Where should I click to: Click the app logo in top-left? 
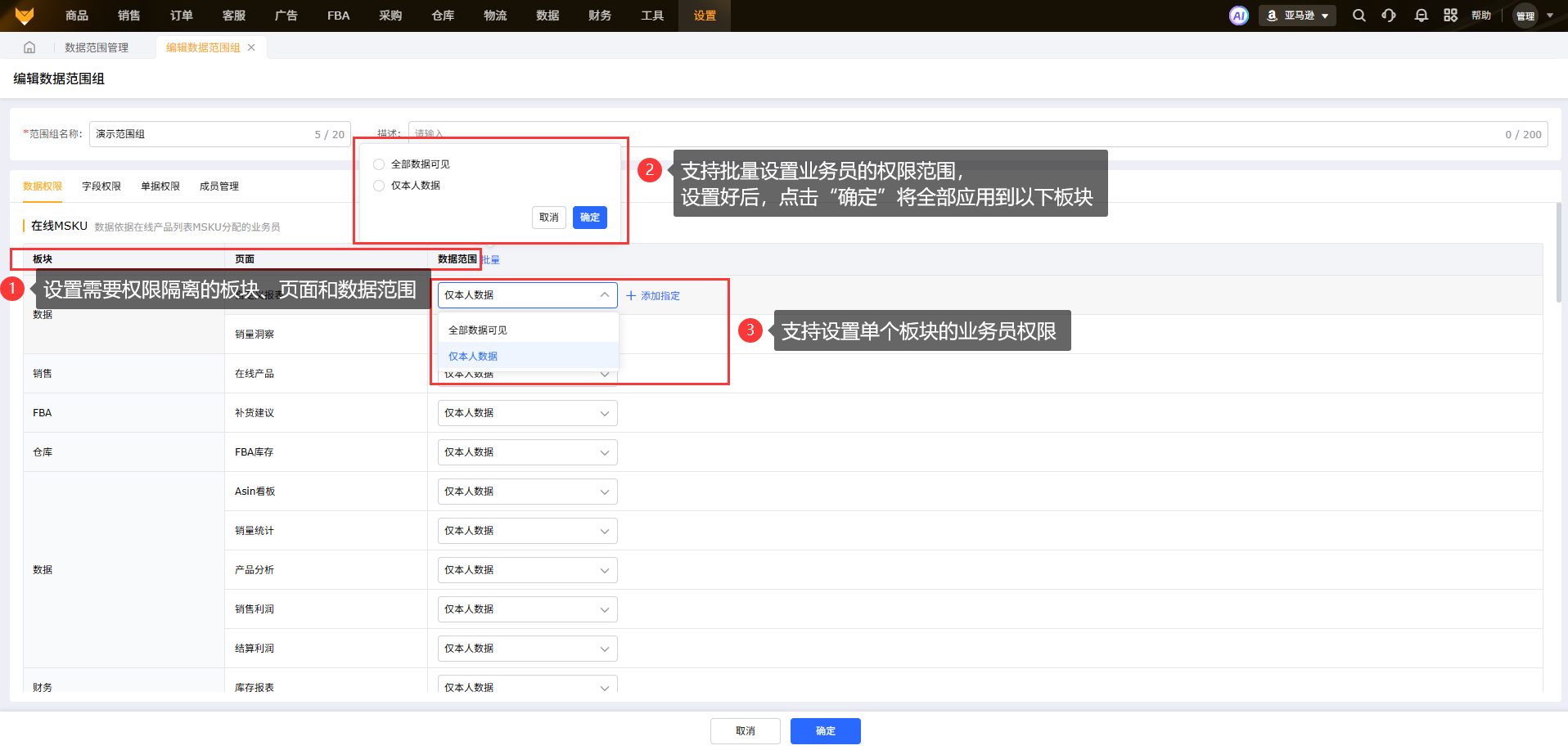(x=25, y=16)
